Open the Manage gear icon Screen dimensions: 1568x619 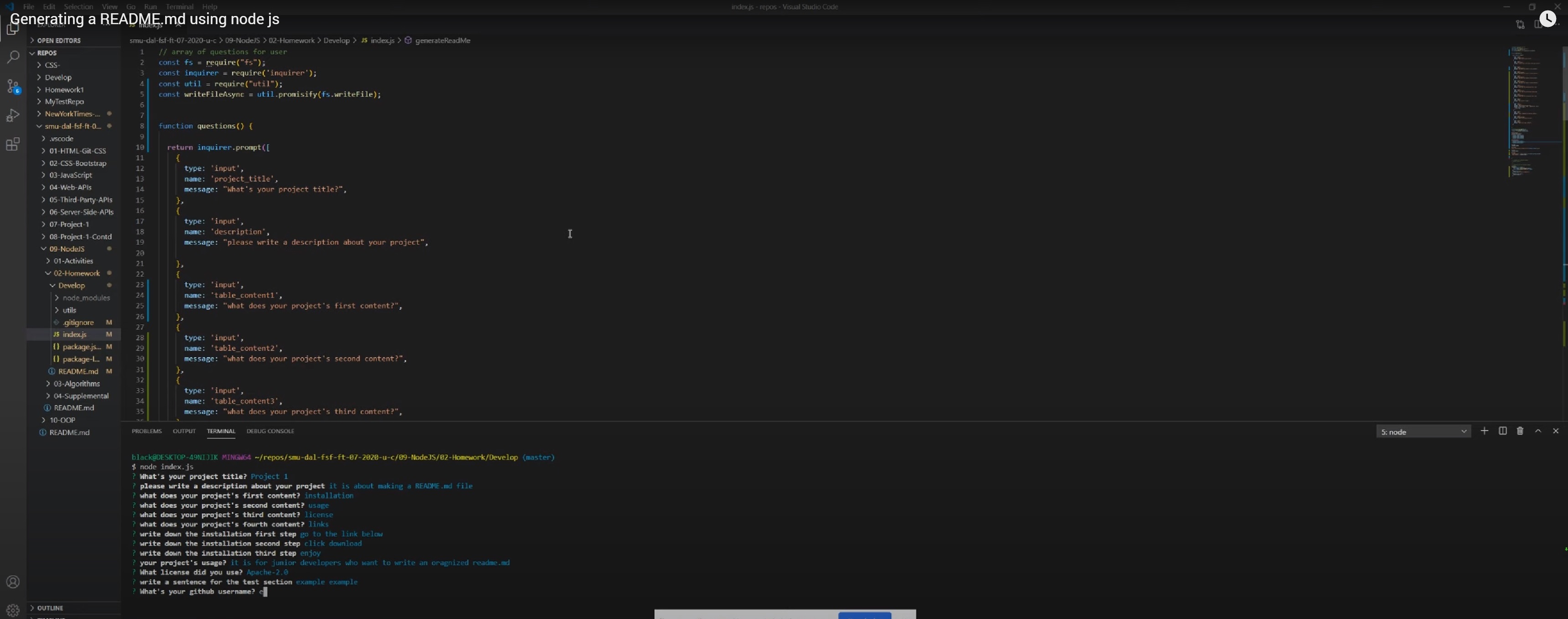(x=13, y=609)
